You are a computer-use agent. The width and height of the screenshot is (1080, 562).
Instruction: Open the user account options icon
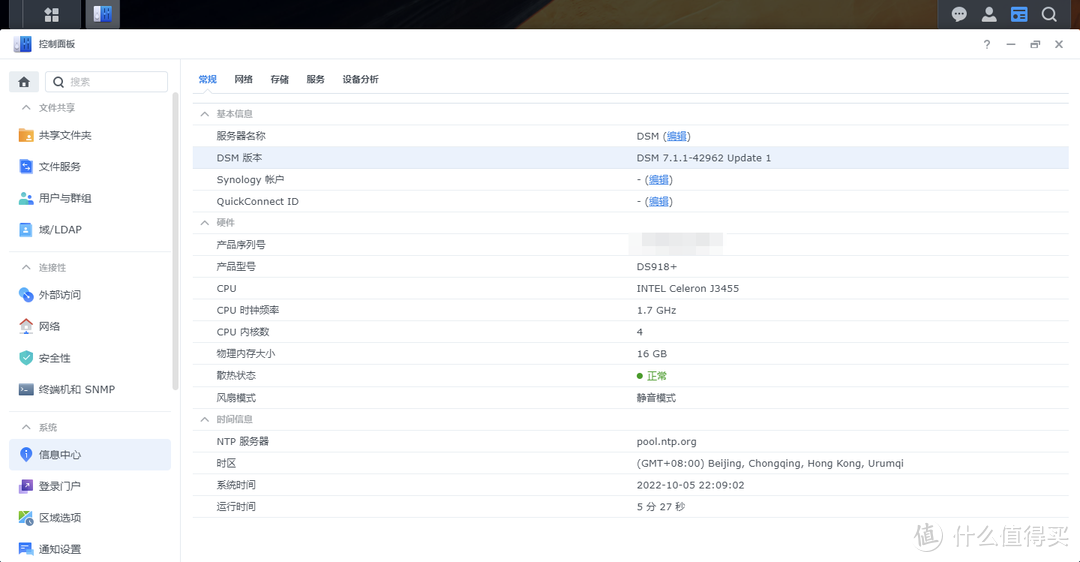tap(989, 14)
